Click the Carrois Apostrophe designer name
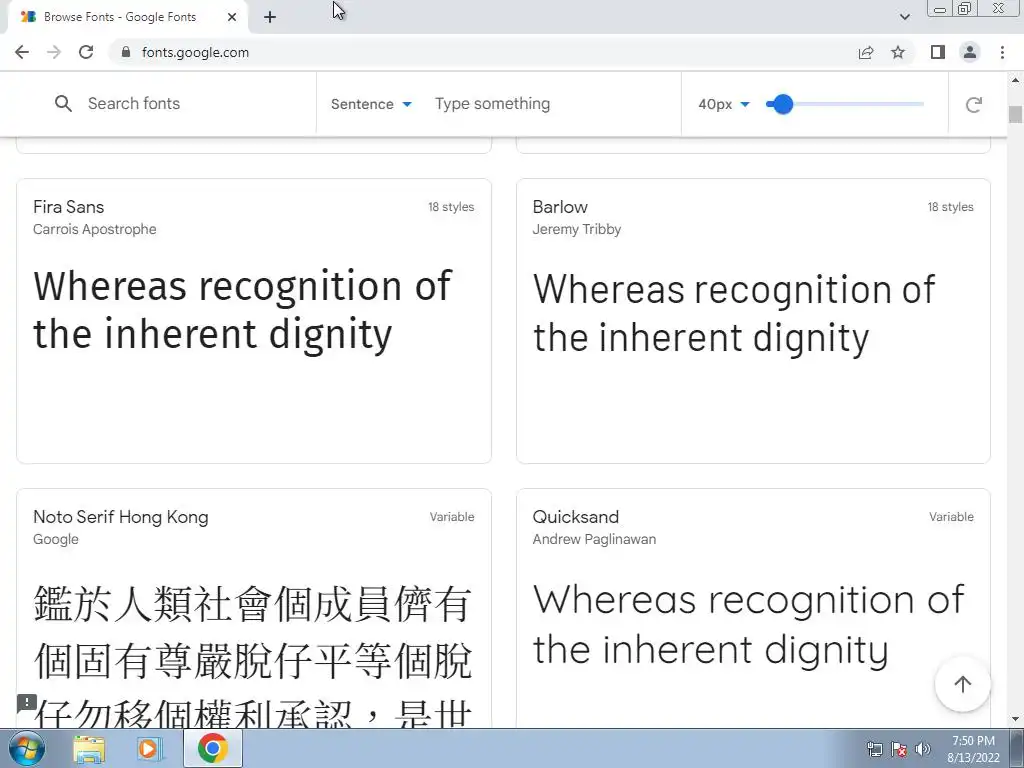The image size is (1024, 768). pyautogui.click(x=95, y=229)
